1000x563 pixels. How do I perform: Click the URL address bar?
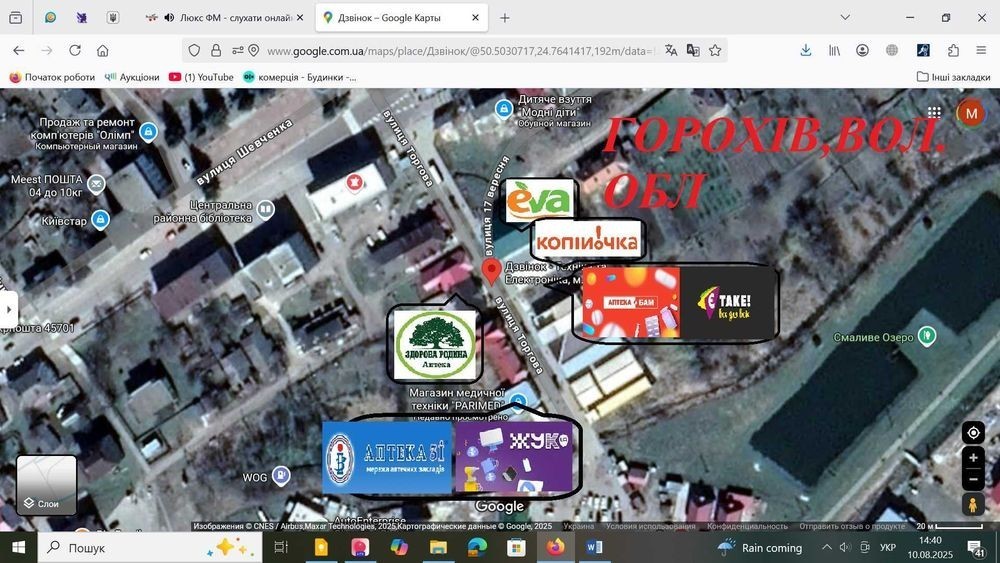point(459,50)
